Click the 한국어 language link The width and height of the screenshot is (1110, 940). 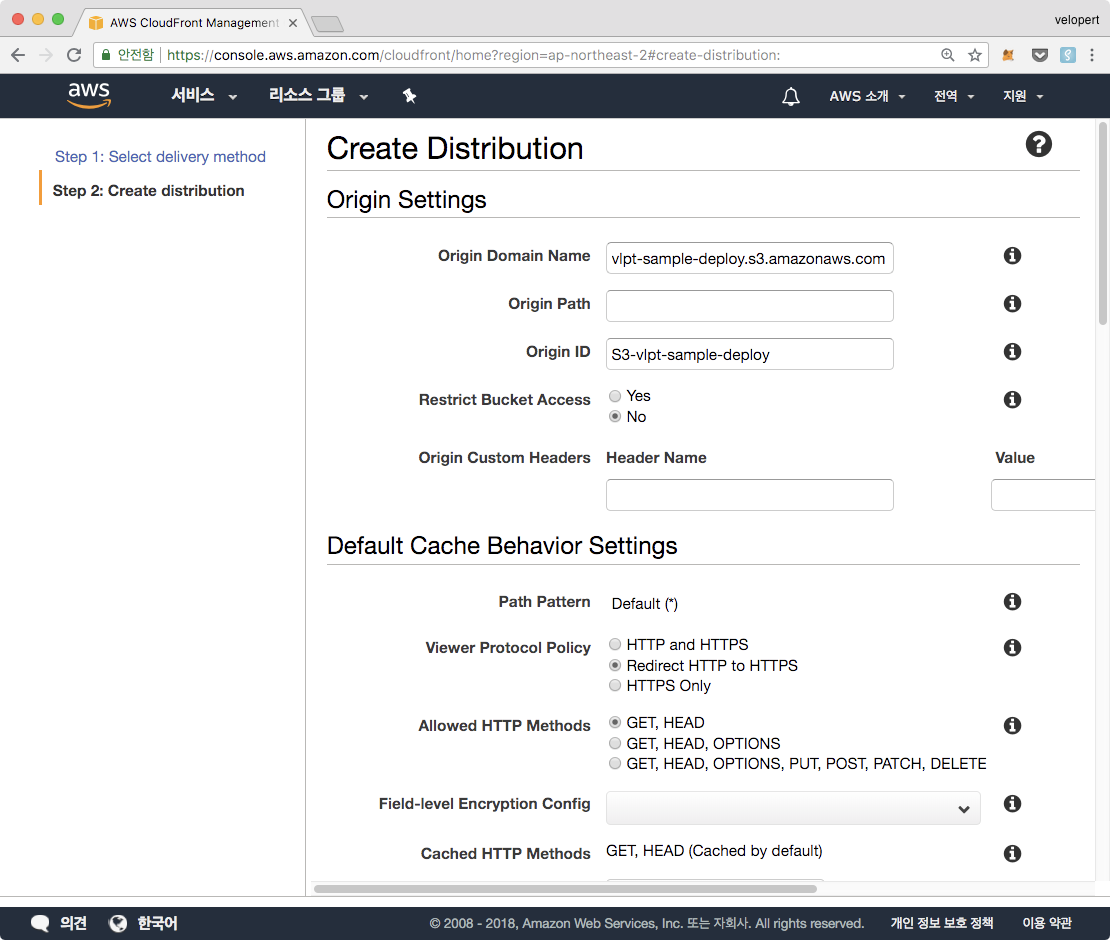tap(157, 923)
